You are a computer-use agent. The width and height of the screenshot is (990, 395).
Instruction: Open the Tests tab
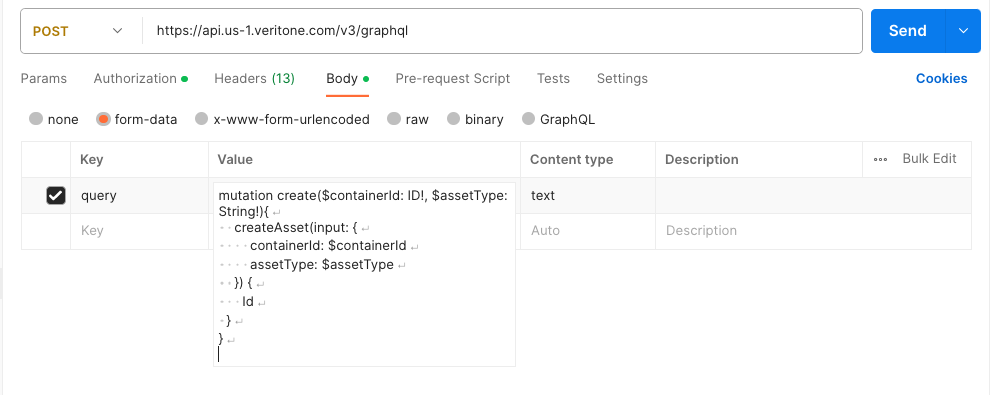pyautogui.click(x=553, y=79)
